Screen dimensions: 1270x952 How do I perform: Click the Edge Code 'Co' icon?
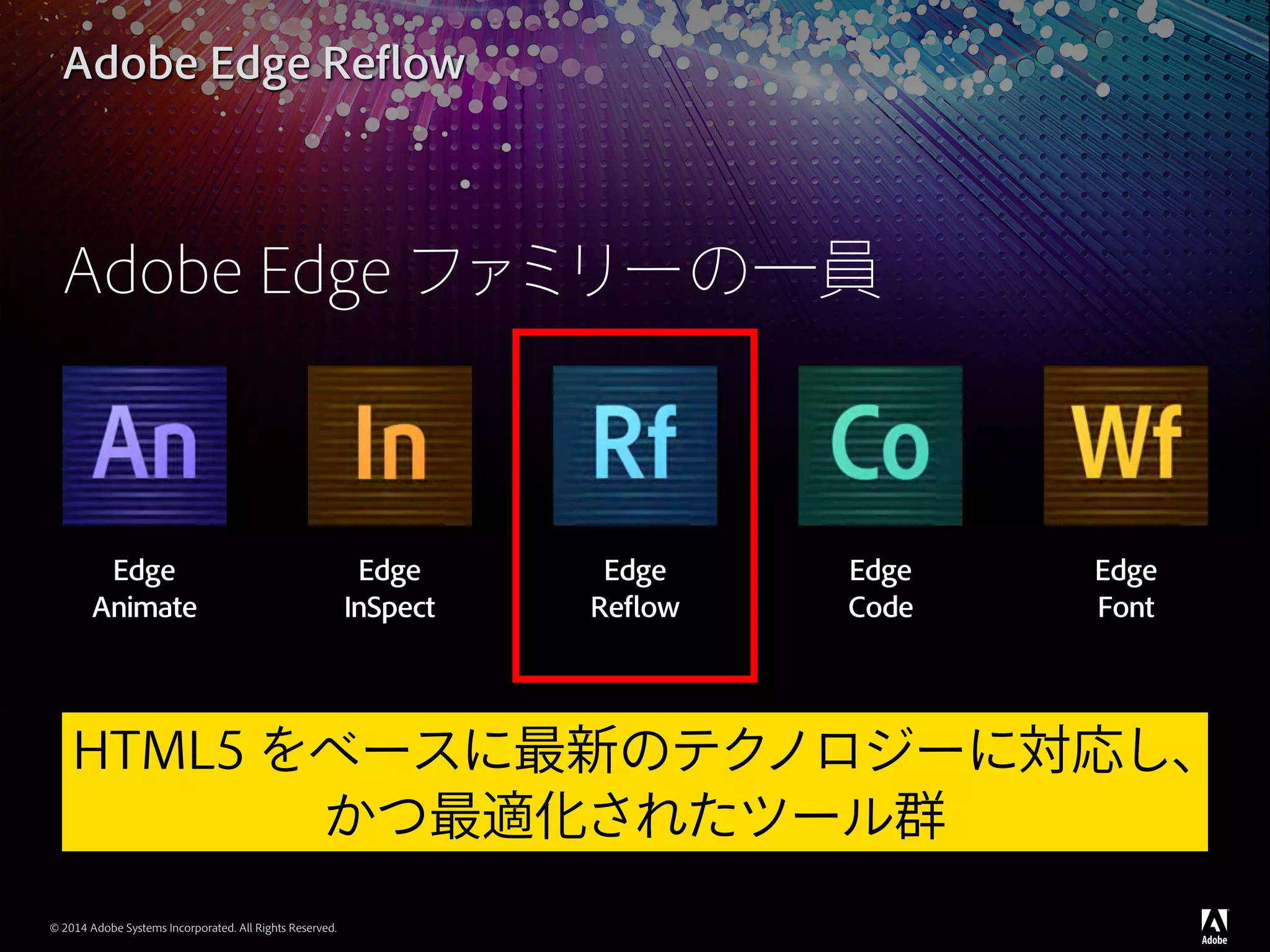coord(880,445)
